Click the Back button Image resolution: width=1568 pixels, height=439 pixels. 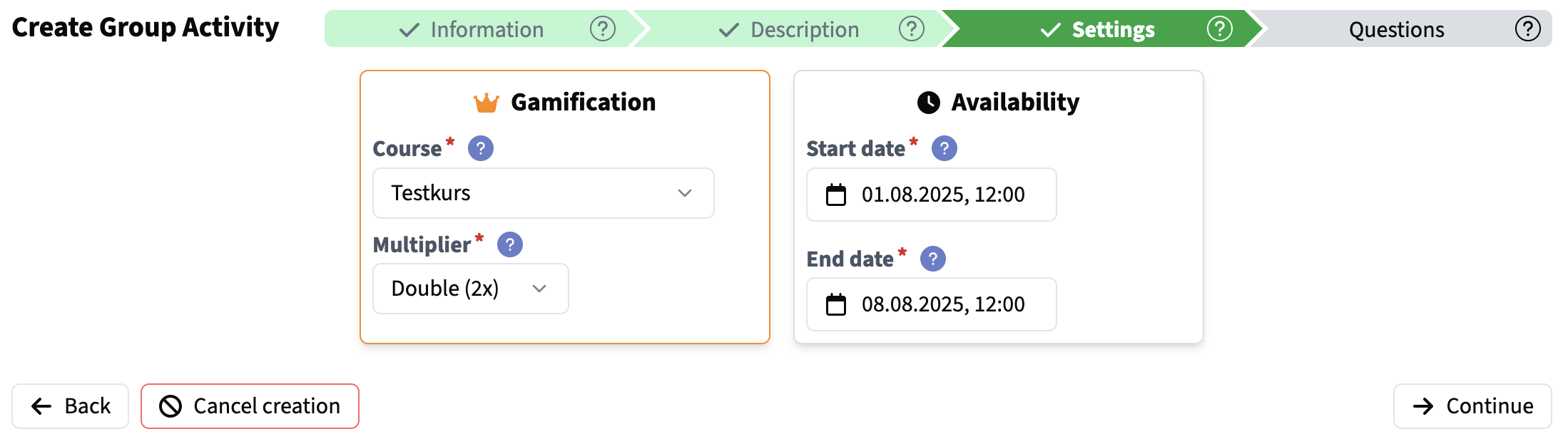tap(70, 406)
